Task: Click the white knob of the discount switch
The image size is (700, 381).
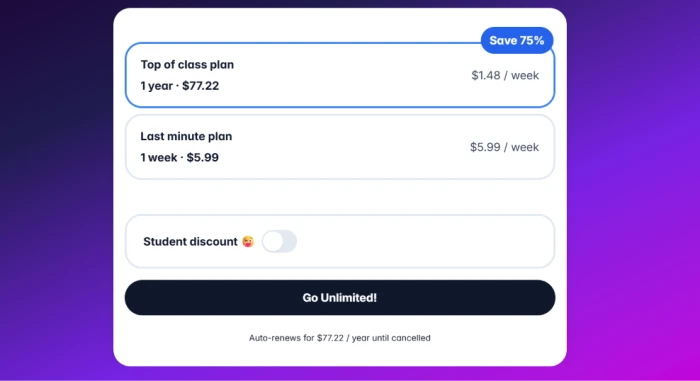Action: [x=273, y=242]
